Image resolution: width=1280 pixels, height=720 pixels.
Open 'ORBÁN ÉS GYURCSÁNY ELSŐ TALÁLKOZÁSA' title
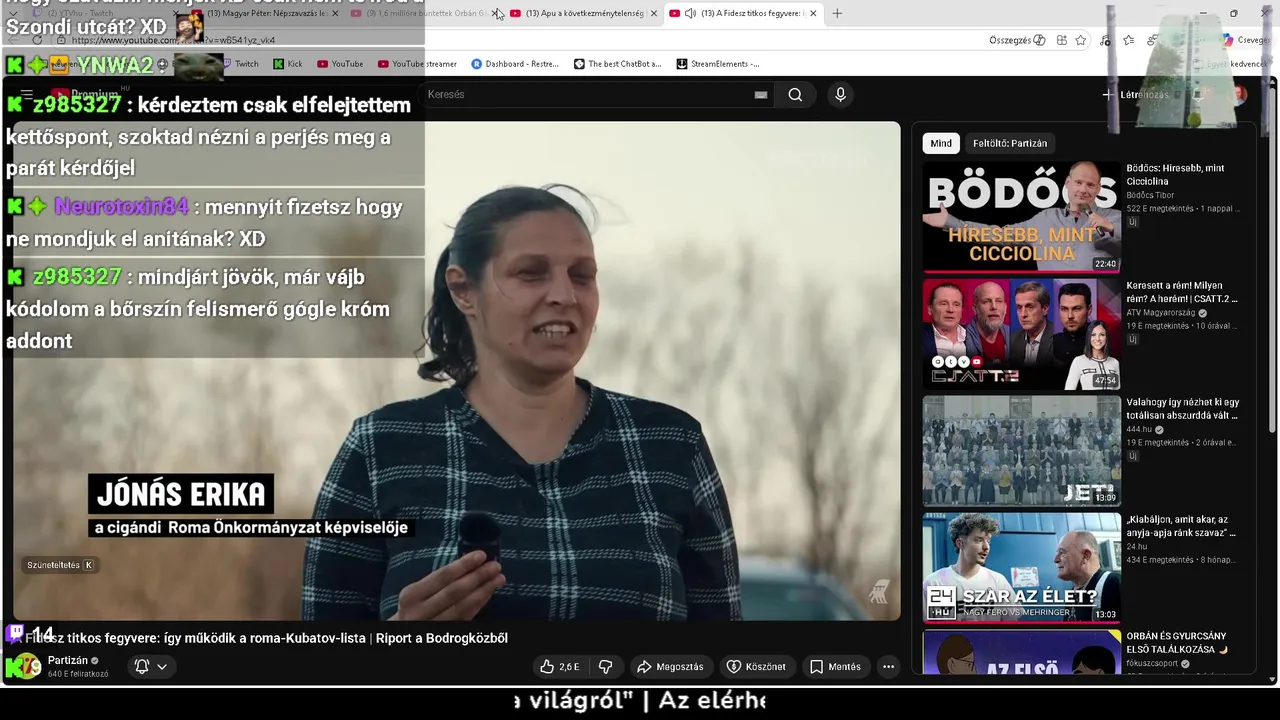[x=1177, y=642]
